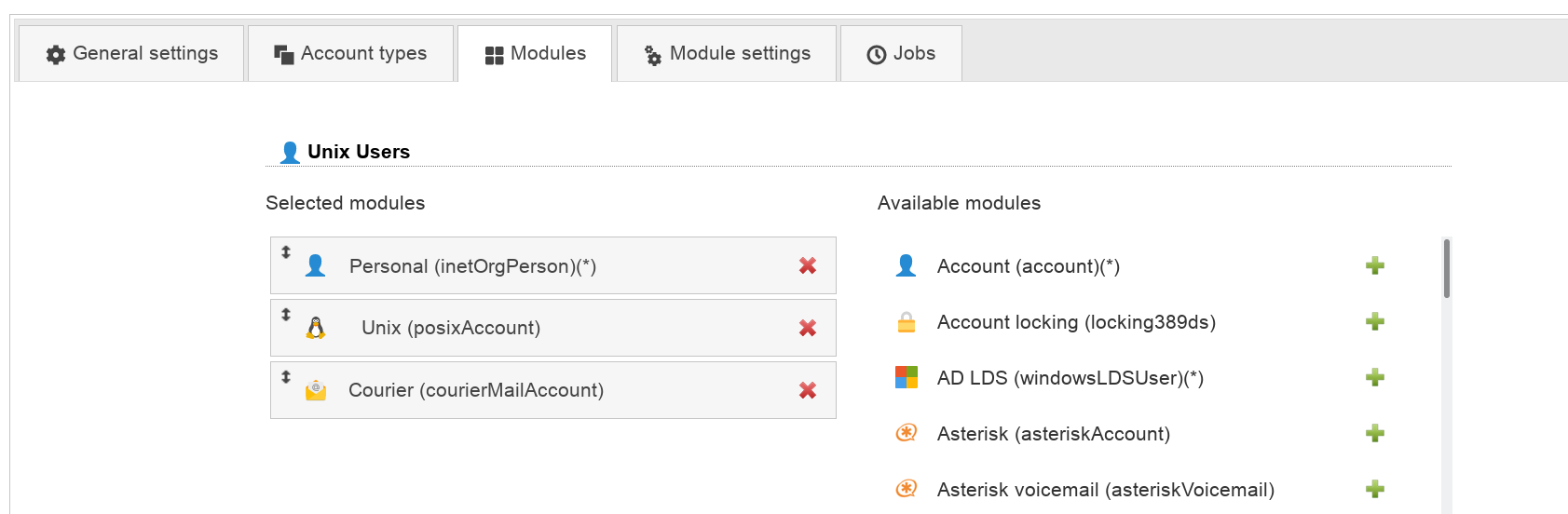Remove the Courier (courierMailAccount) module
Screen dimensions: 1568x514
808,390
